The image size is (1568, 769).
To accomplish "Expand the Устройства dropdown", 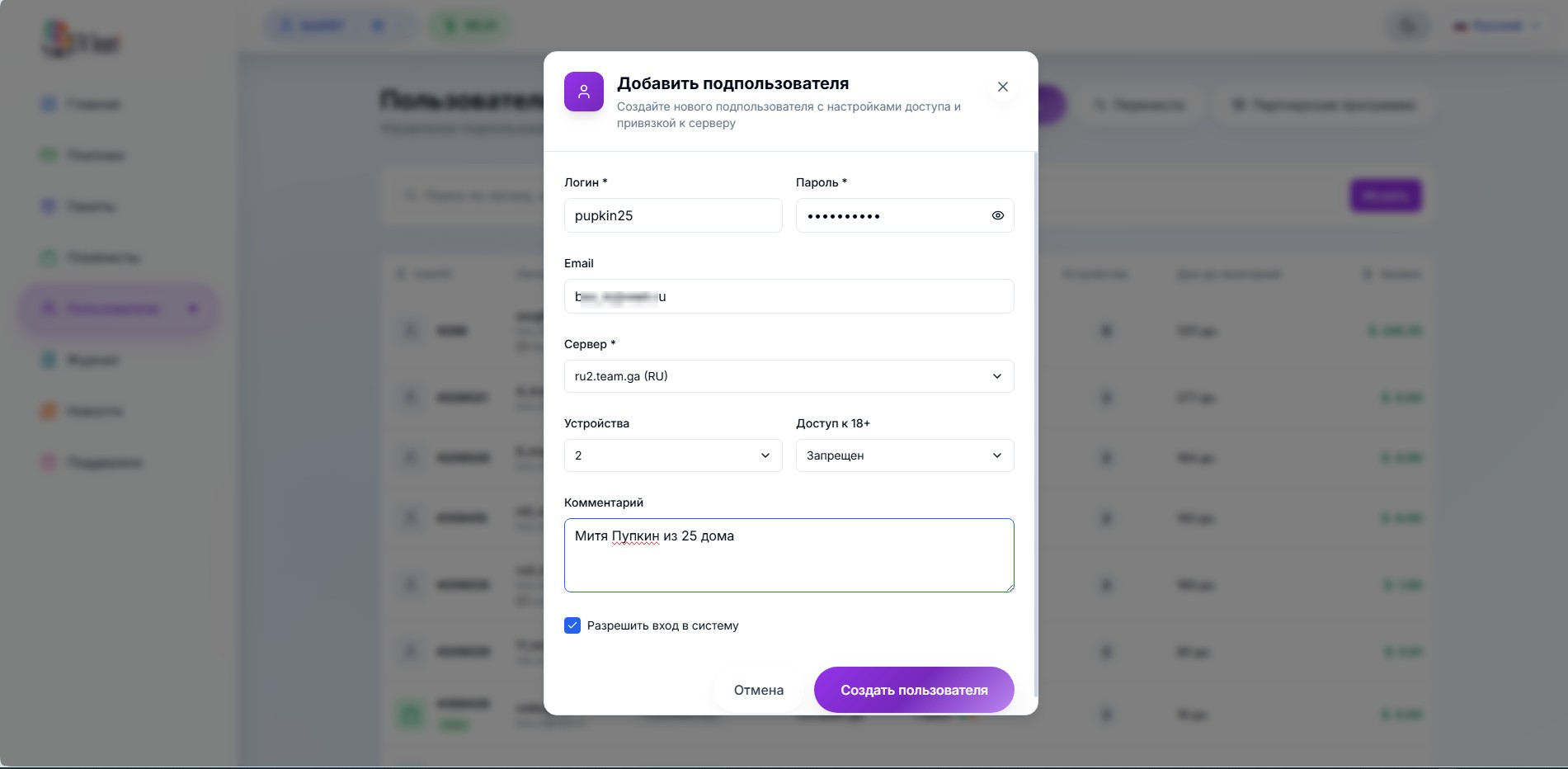I will tap(672, 455).
